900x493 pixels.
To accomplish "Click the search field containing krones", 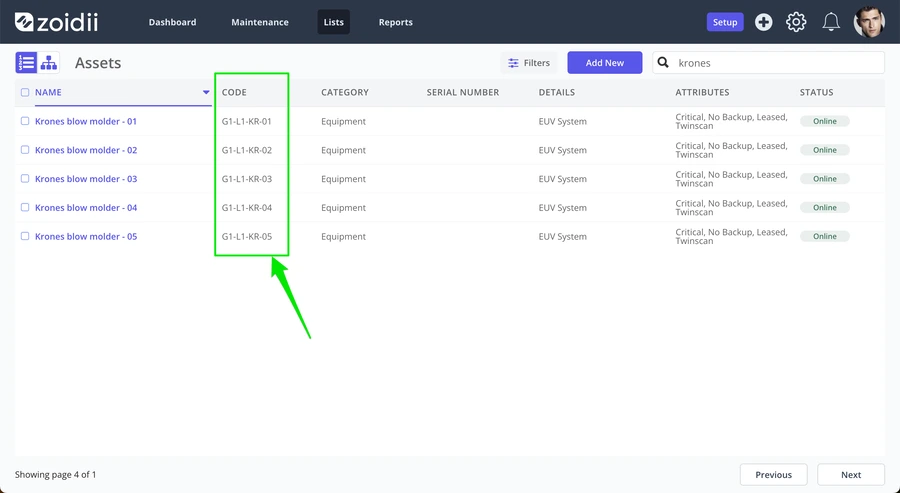I will click(769, 63).
